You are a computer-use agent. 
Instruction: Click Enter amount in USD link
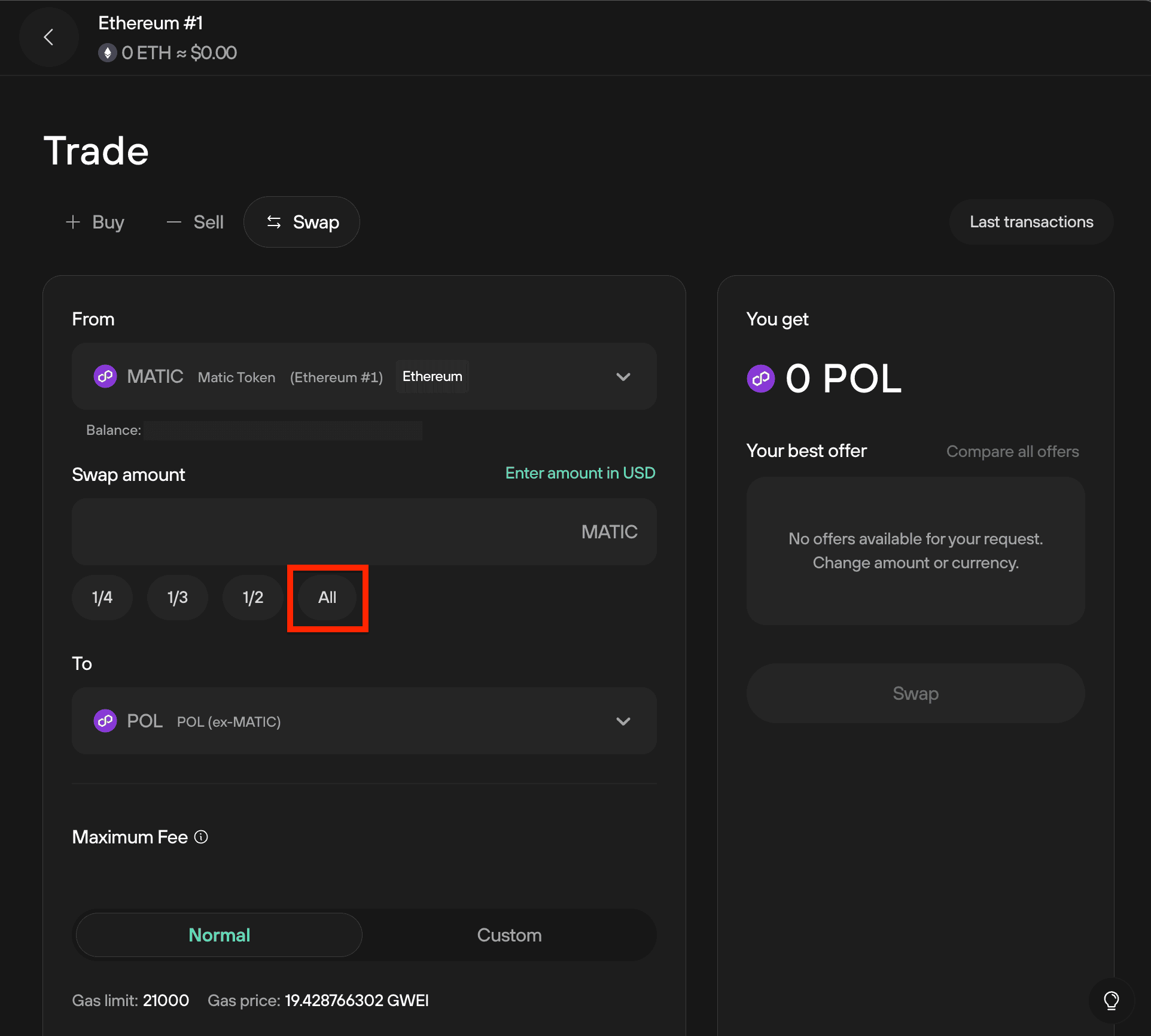[x=580, y=473]
